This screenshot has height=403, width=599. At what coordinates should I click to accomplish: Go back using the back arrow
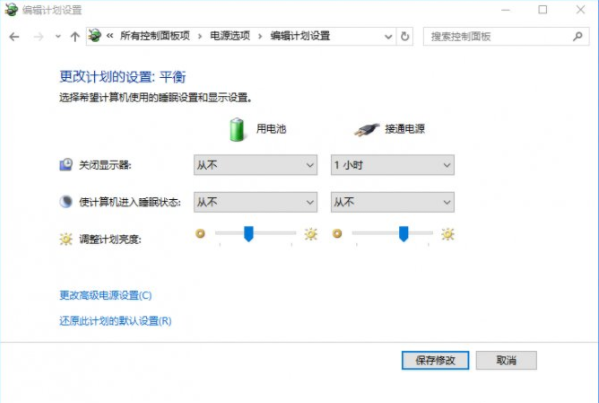click(15, 37)
